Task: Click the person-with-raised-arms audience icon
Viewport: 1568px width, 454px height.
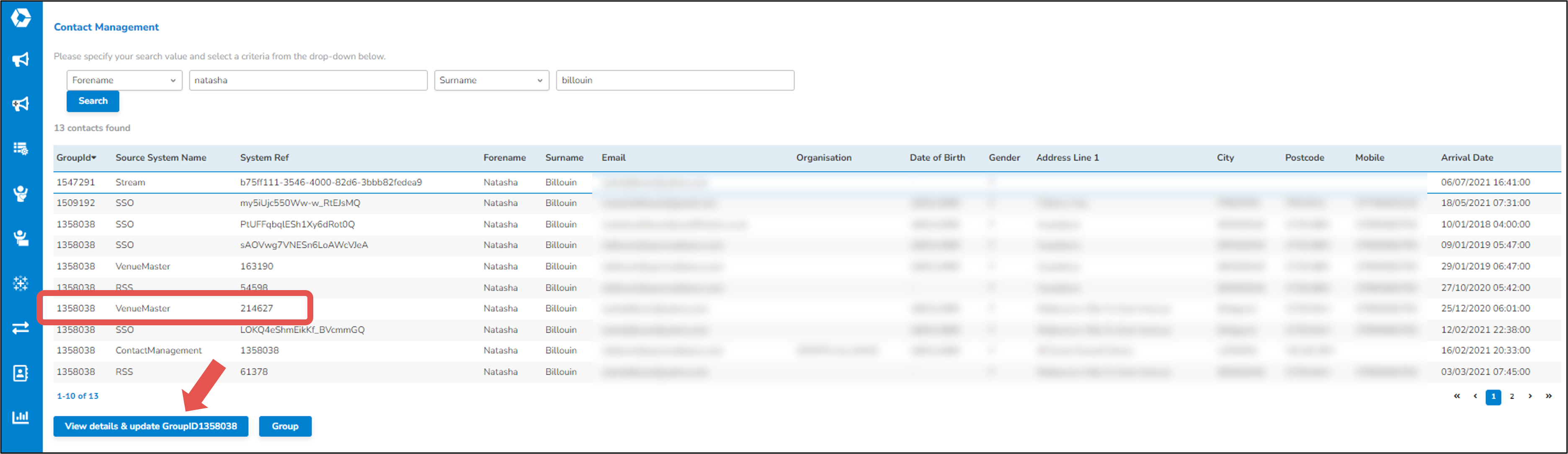Action: point(20,193)
